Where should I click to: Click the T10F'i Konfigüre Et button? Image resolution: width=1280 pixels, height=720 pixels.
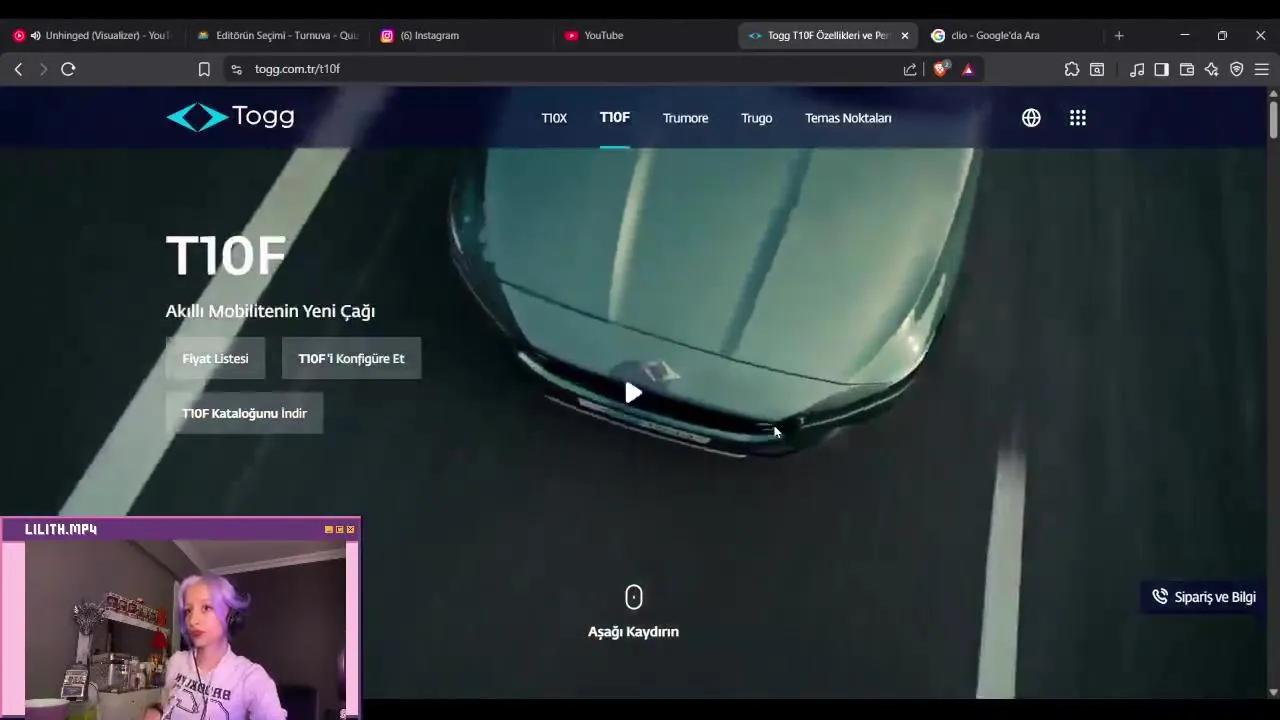(x=351, y=358)
